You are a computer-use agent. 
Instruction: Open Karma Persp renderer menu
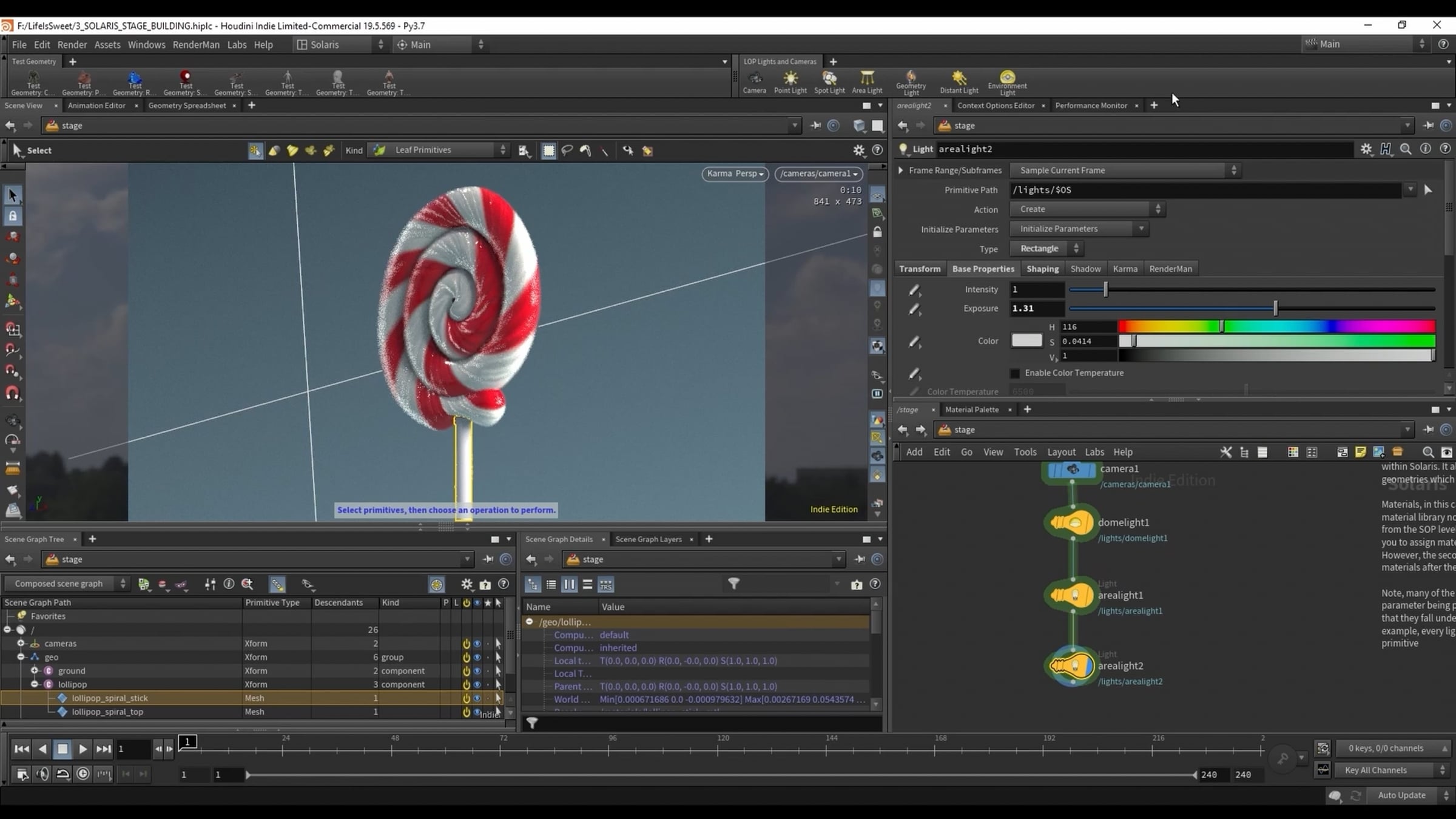coord(735,174)
